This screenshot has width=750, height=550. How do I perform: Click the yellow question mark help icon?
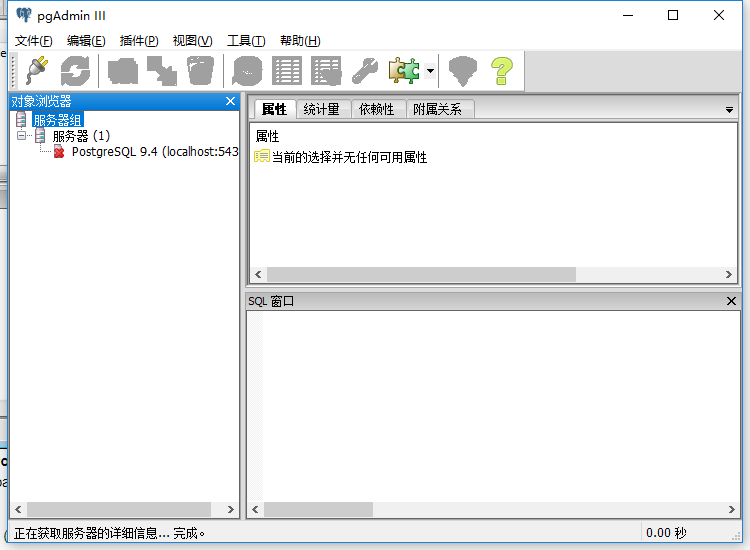click(x=502, y=71)
